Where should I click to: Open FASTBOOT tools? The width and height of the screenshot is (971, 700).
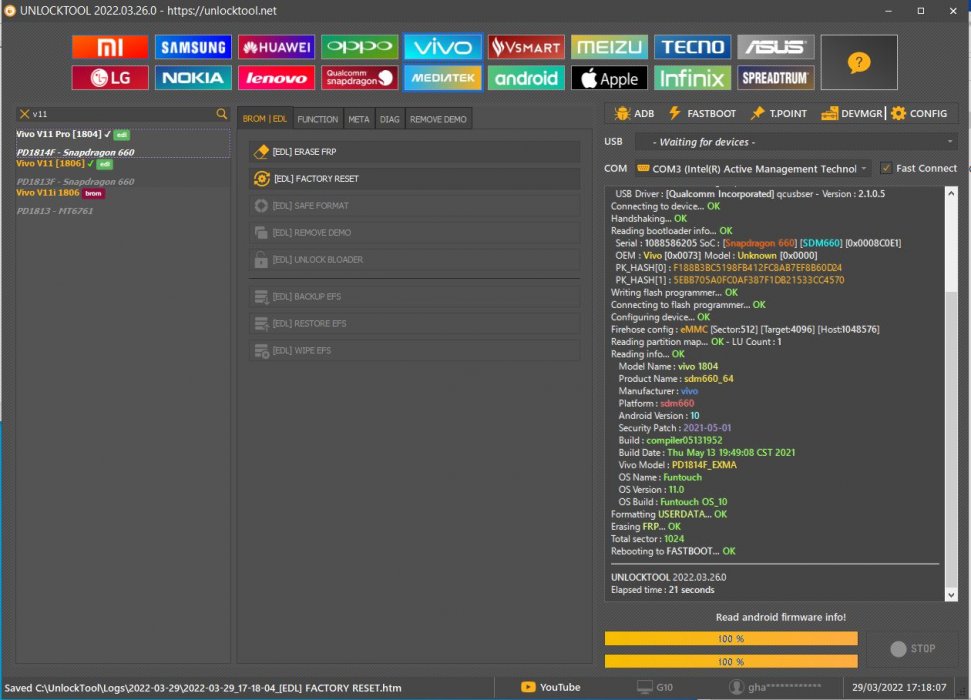coord(702,113)
